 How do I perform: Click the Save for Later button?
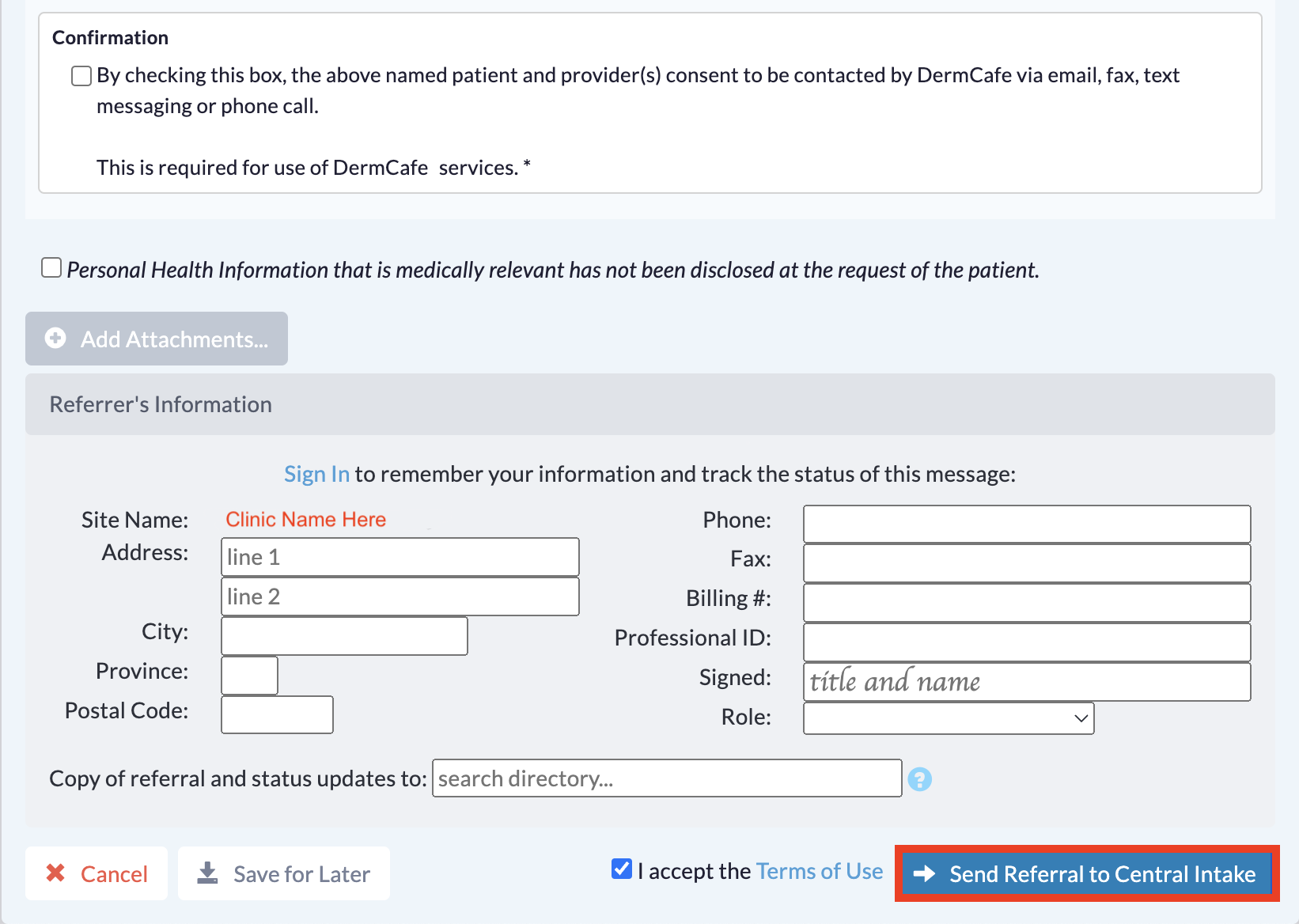[284, 873]
